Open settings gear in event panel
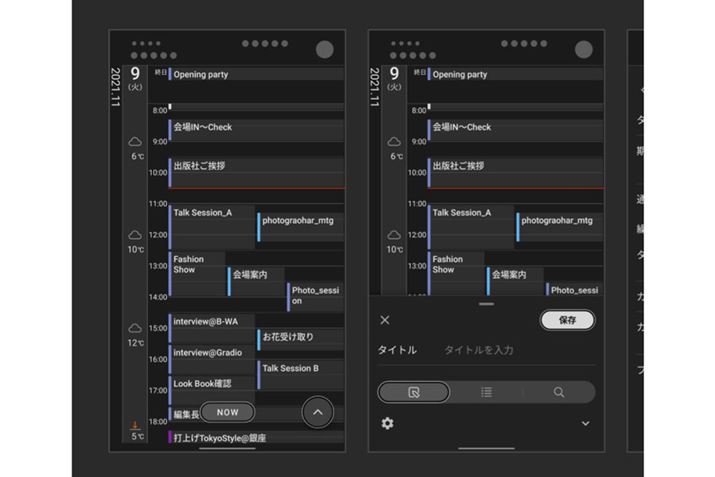The height and width of the screenshot is (477, 715). pyautogui.click(x=387, y=424)
